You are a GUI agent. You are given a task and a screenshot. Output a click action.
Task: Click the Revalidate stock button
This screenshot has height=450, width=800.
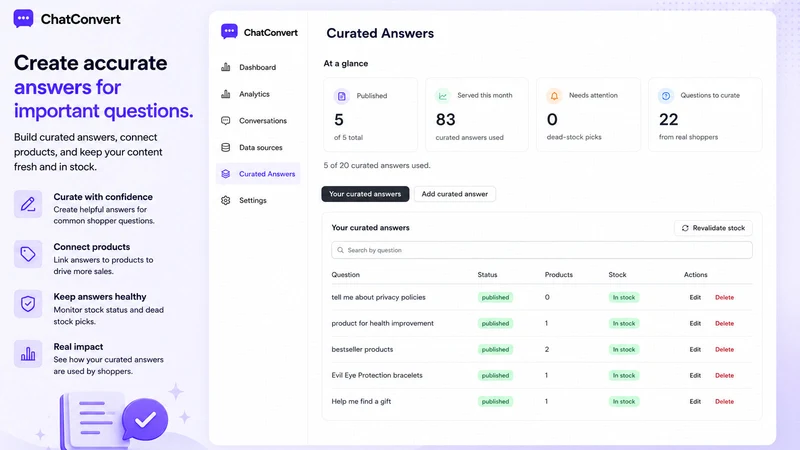pyautogui.click(x=713, y=228)
